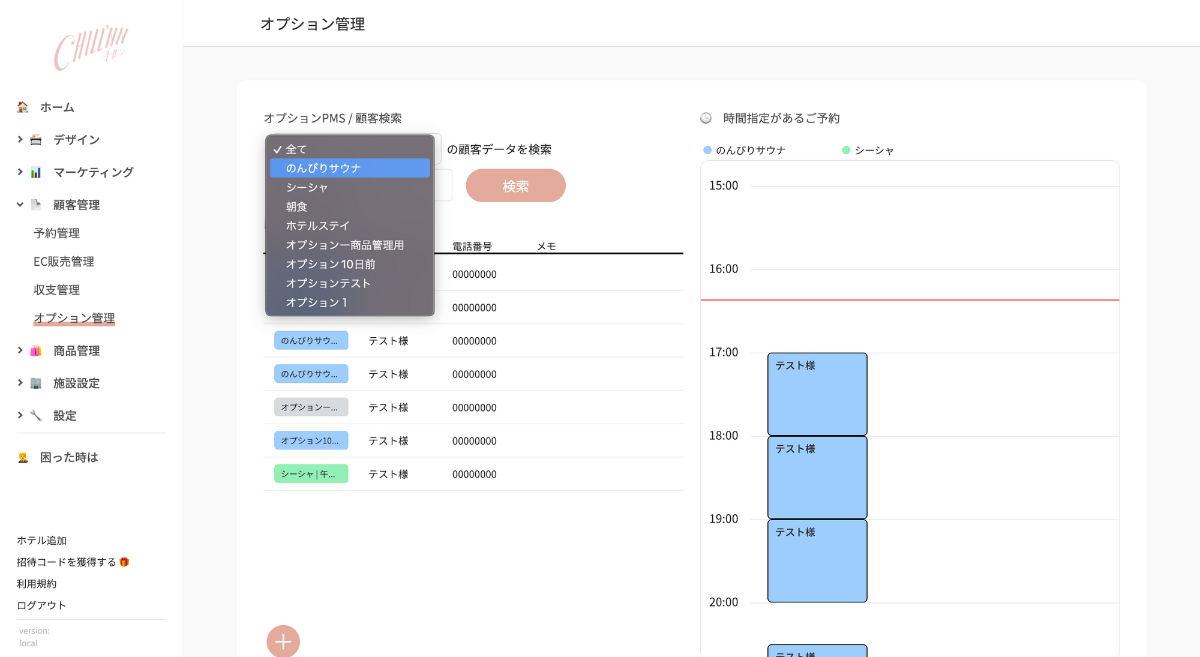Click the ログアウト link
The image size is (1200, 657).
coord(42,605)
